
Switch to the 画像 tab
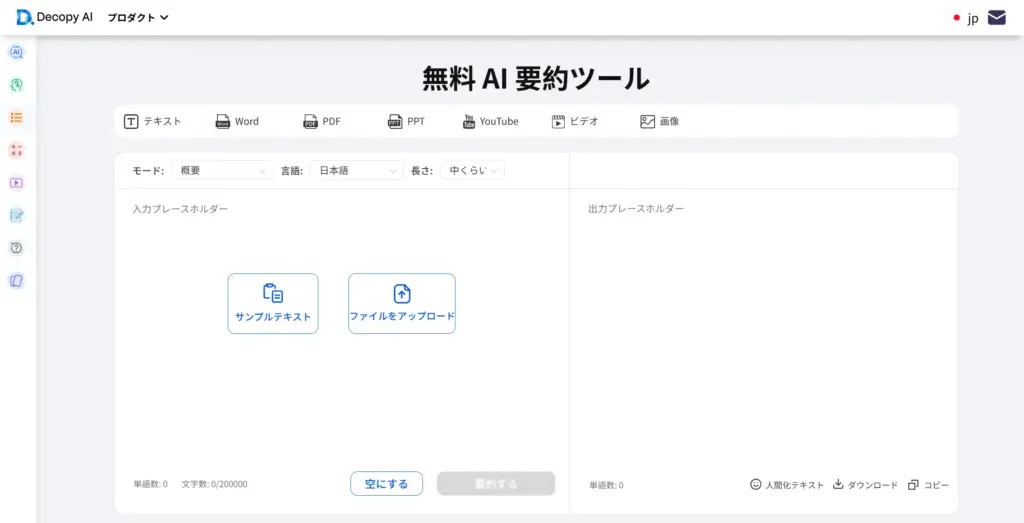pyautogui.click(x=660, y=121)
